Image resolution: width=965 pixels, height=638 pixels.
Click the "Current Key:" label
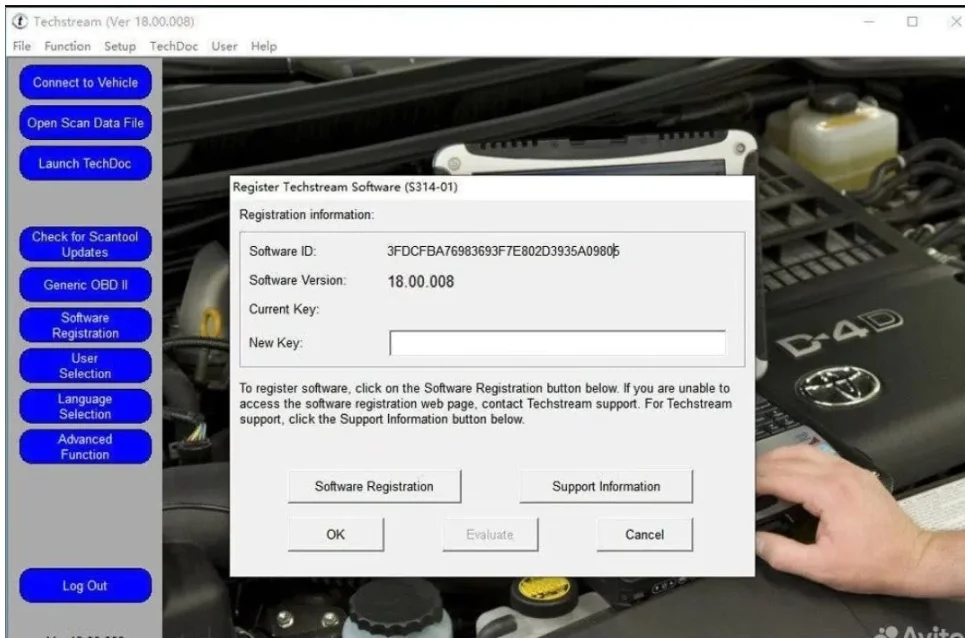284,309
